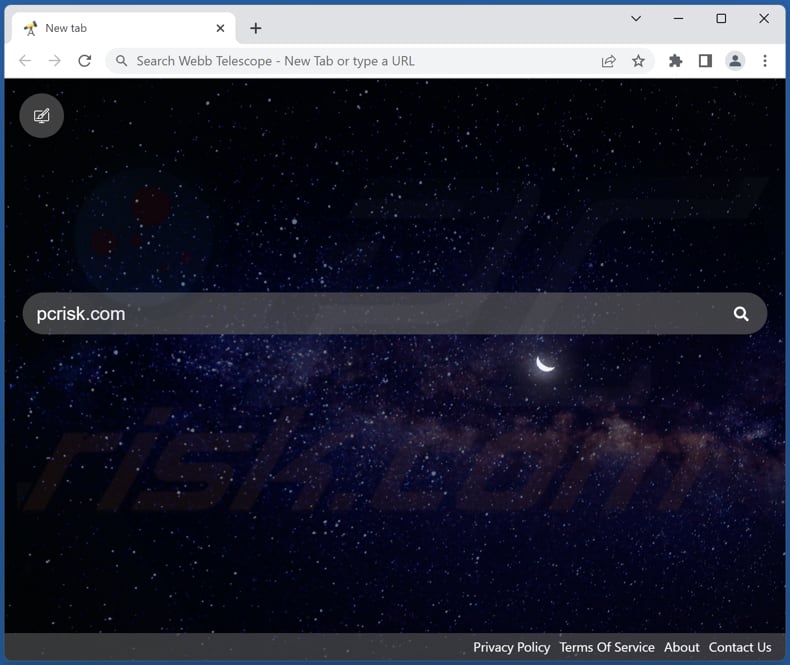This screenshot has height=665, width=790.
Task: Open the About link
Action: (x=681, y=647)
